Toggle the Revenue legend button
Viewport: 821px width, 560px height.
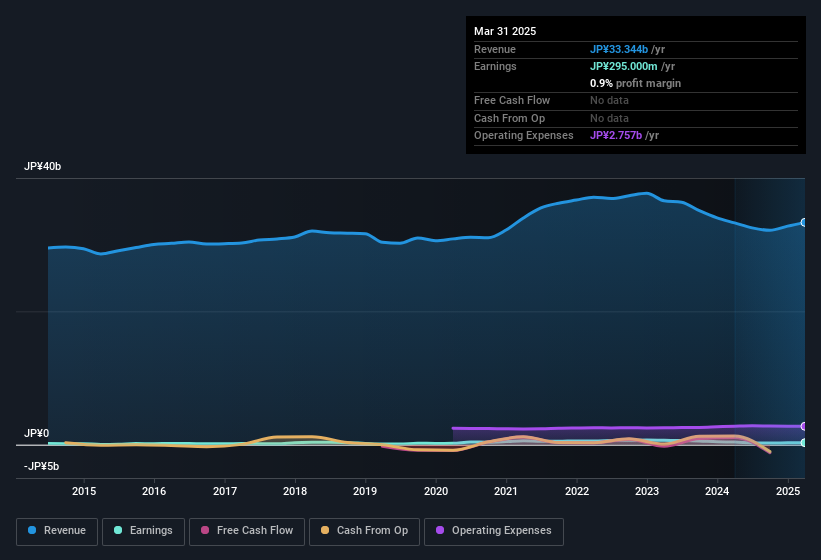click(x=57, y=531)
